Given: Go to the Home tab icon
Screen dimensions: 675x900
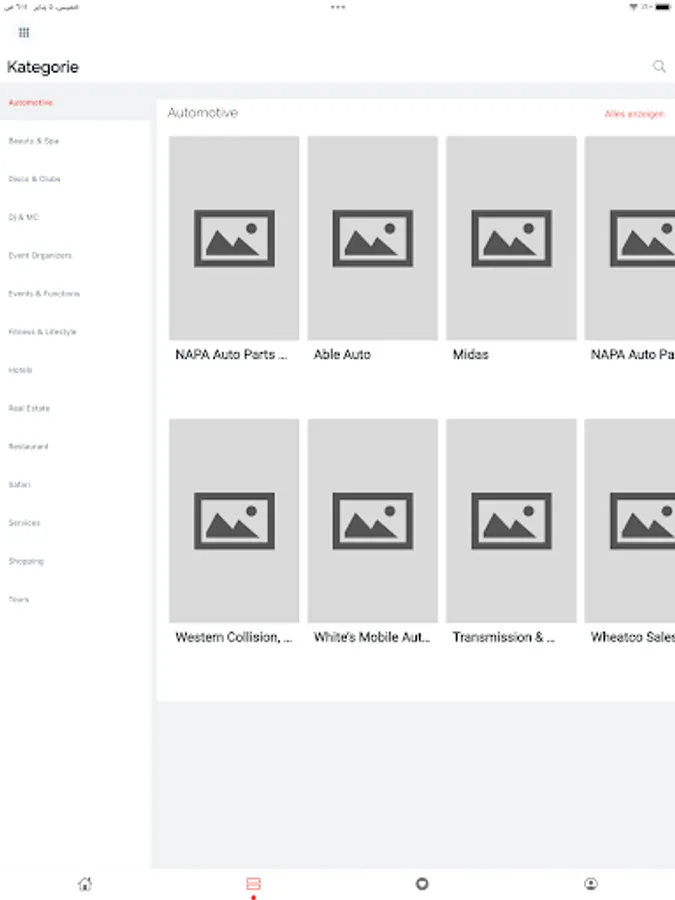Looking at the screenshot, I should (x=85, y=883).
